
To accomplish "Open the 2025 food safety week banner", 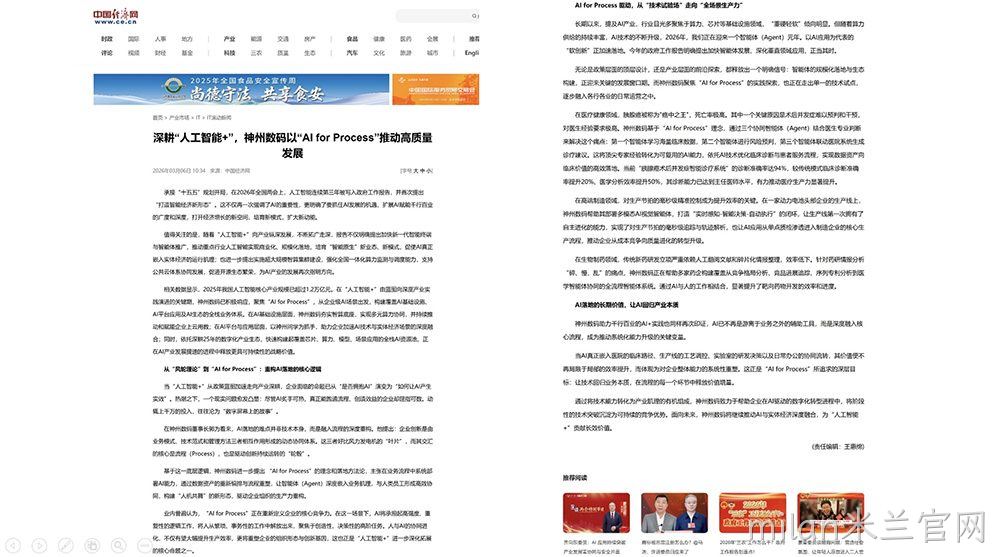I will tap(241, 89).
